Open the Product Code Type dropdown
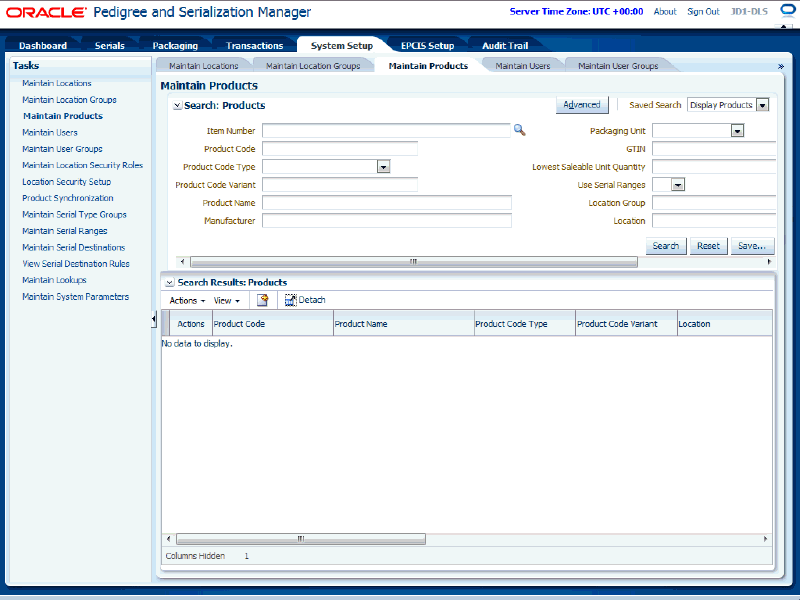Screen dimensions: 800x600 coord(384,167)
